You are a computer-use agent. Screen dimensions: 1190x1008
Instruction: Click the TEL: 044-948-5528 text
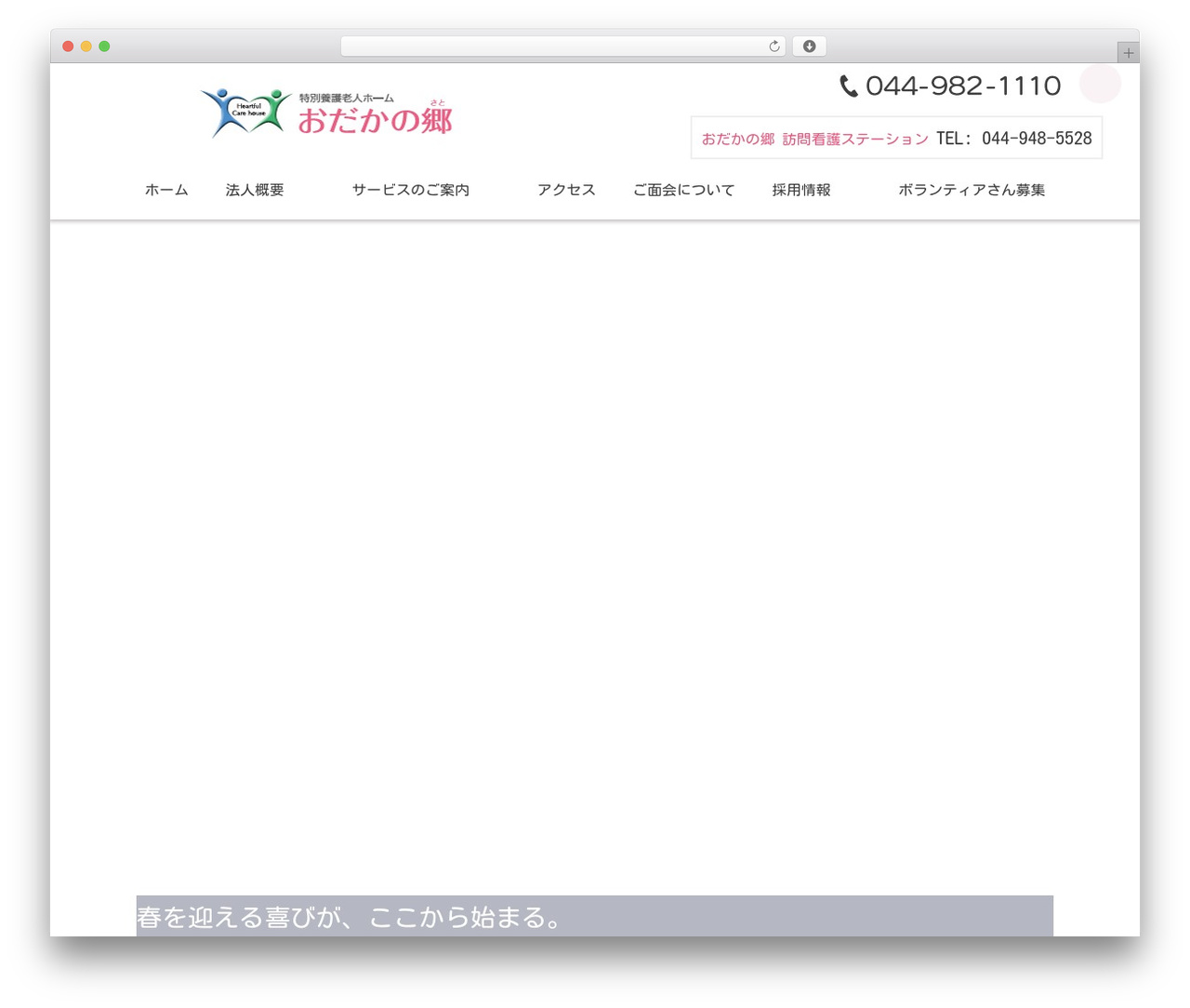click(1014, 139)
